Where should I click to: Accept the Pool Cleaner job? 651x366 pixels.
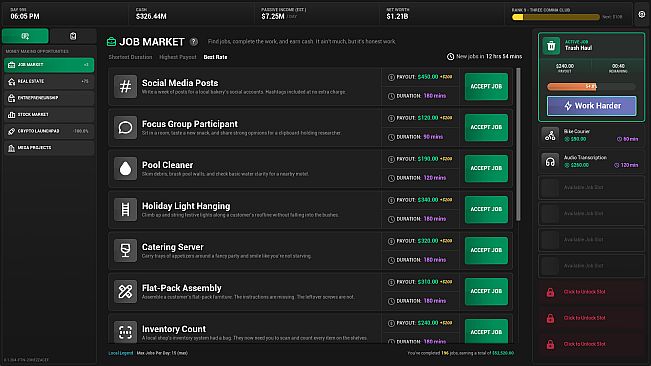pos(486,168)
